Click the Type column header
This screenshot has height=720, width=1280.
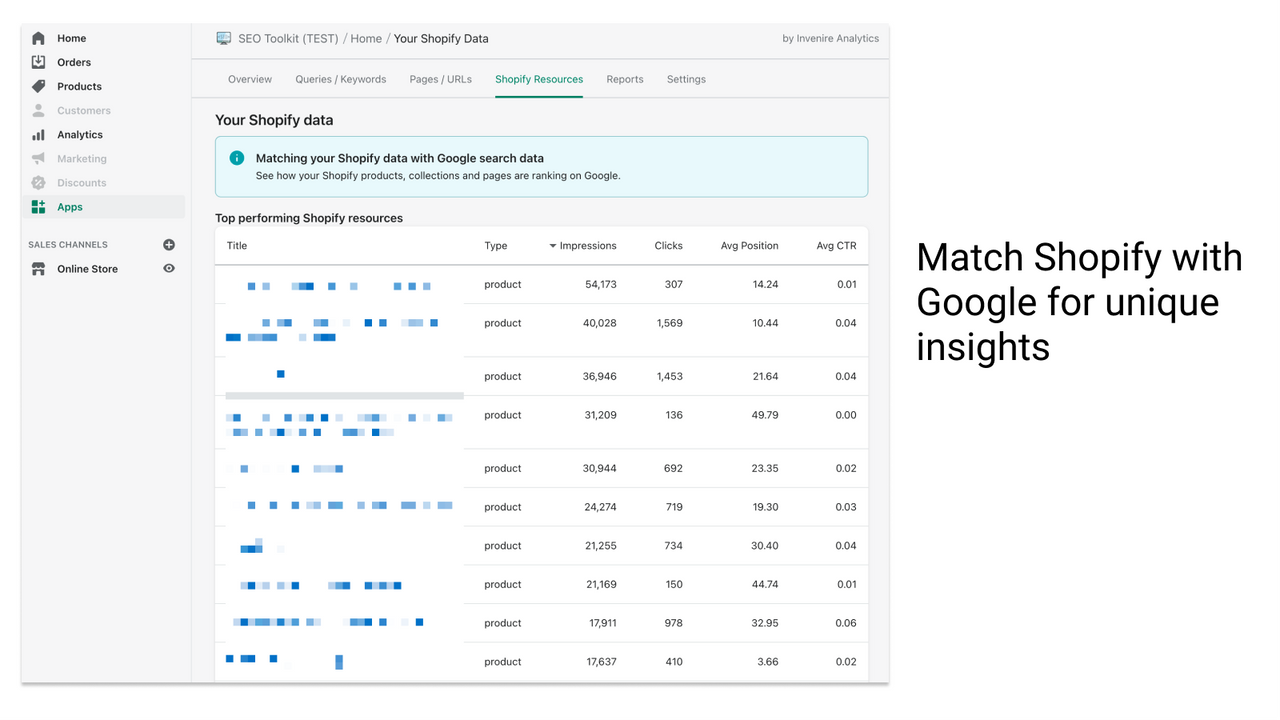click(496, 246)
